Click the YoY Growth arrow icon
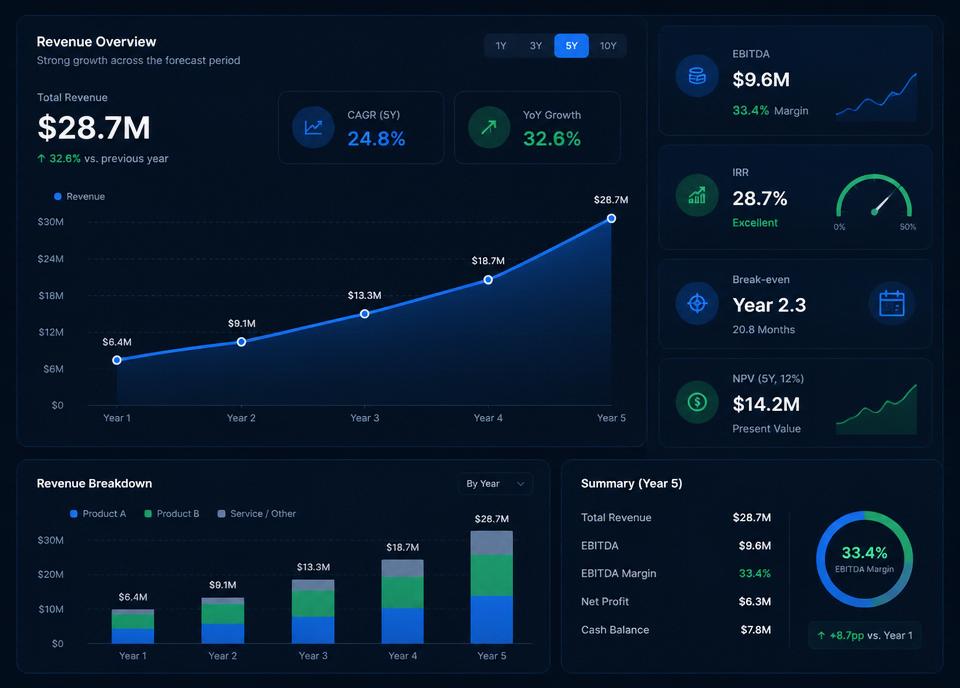Screen dimensions: 960x688 tap(489, 127)
